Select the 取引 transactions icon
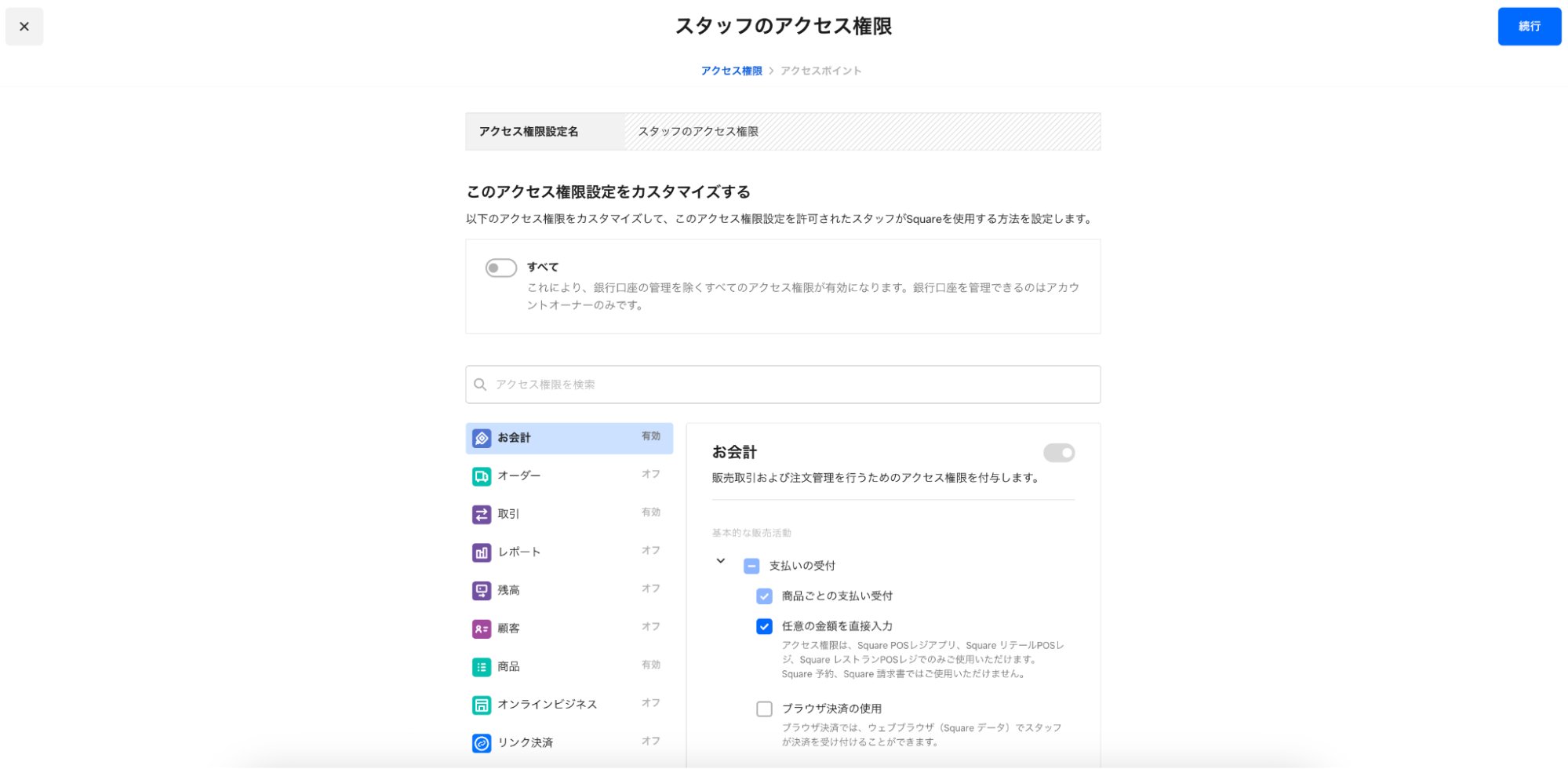 pos(482,513)
